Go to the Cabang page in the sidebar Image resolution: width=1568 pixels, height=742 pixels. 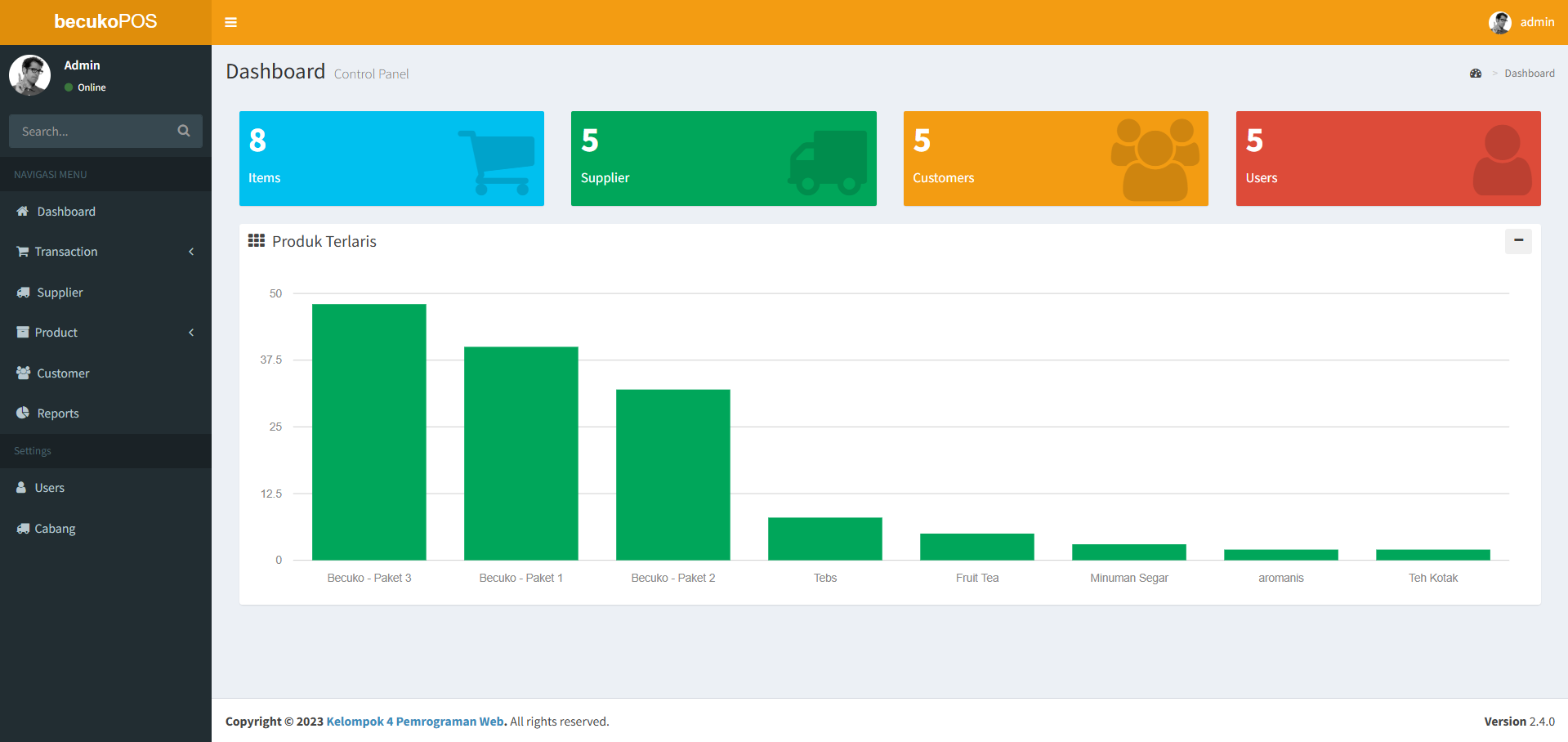pyautogui.click(x=55, y=529)
